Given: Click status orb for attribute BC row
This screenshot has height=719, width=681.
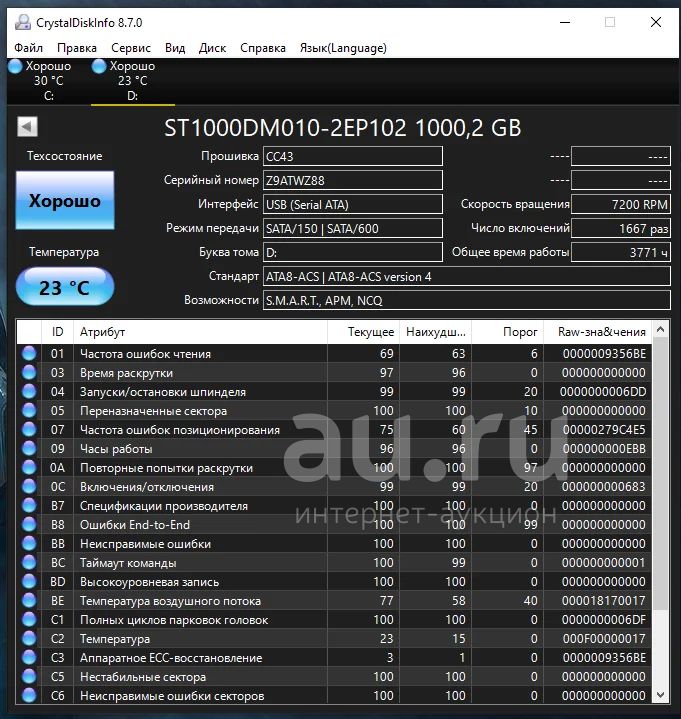Looking at the screenshot, I should (x=29, y=563).
